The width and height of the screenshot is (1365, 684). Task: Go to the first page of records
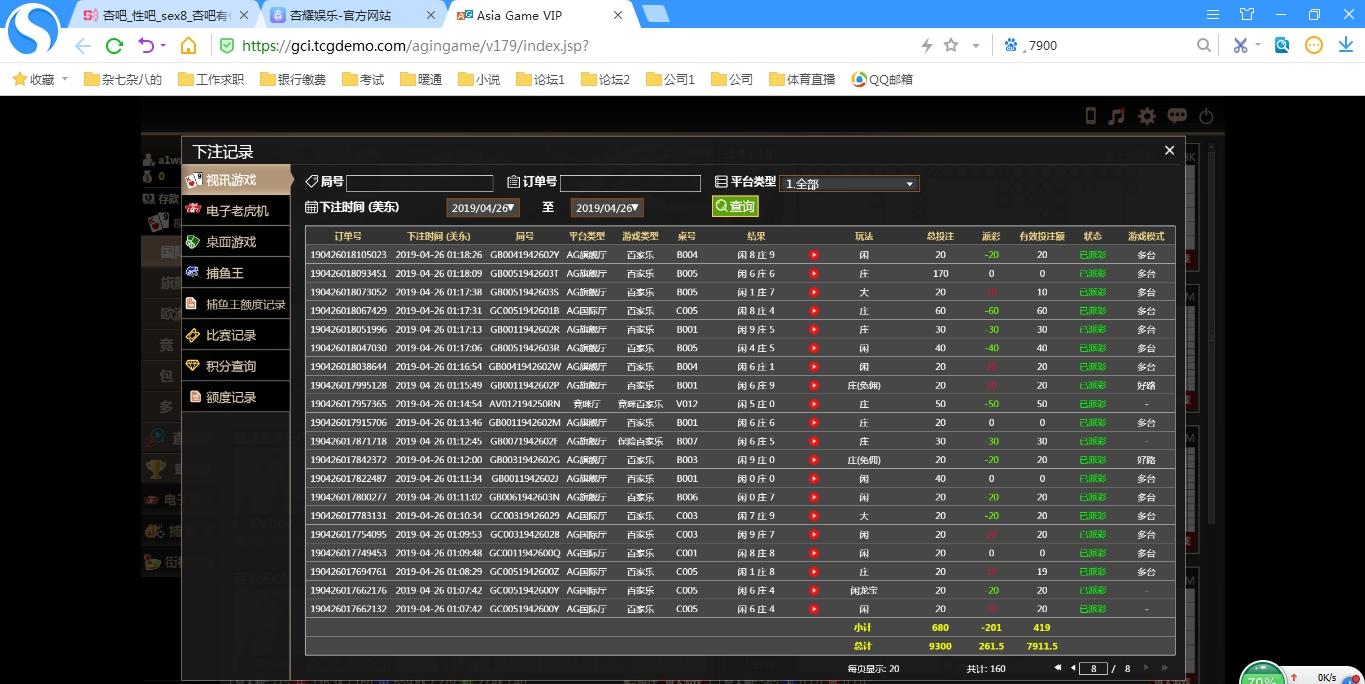[x=1058, y=668]
